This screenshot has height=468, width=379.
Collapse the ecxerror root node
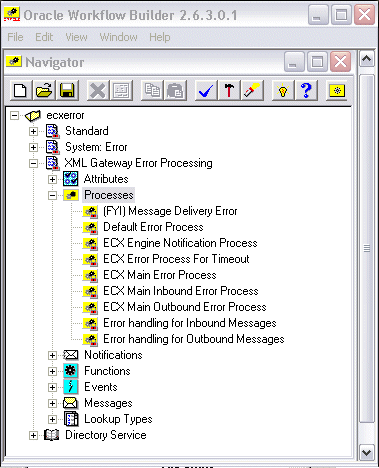14,116
